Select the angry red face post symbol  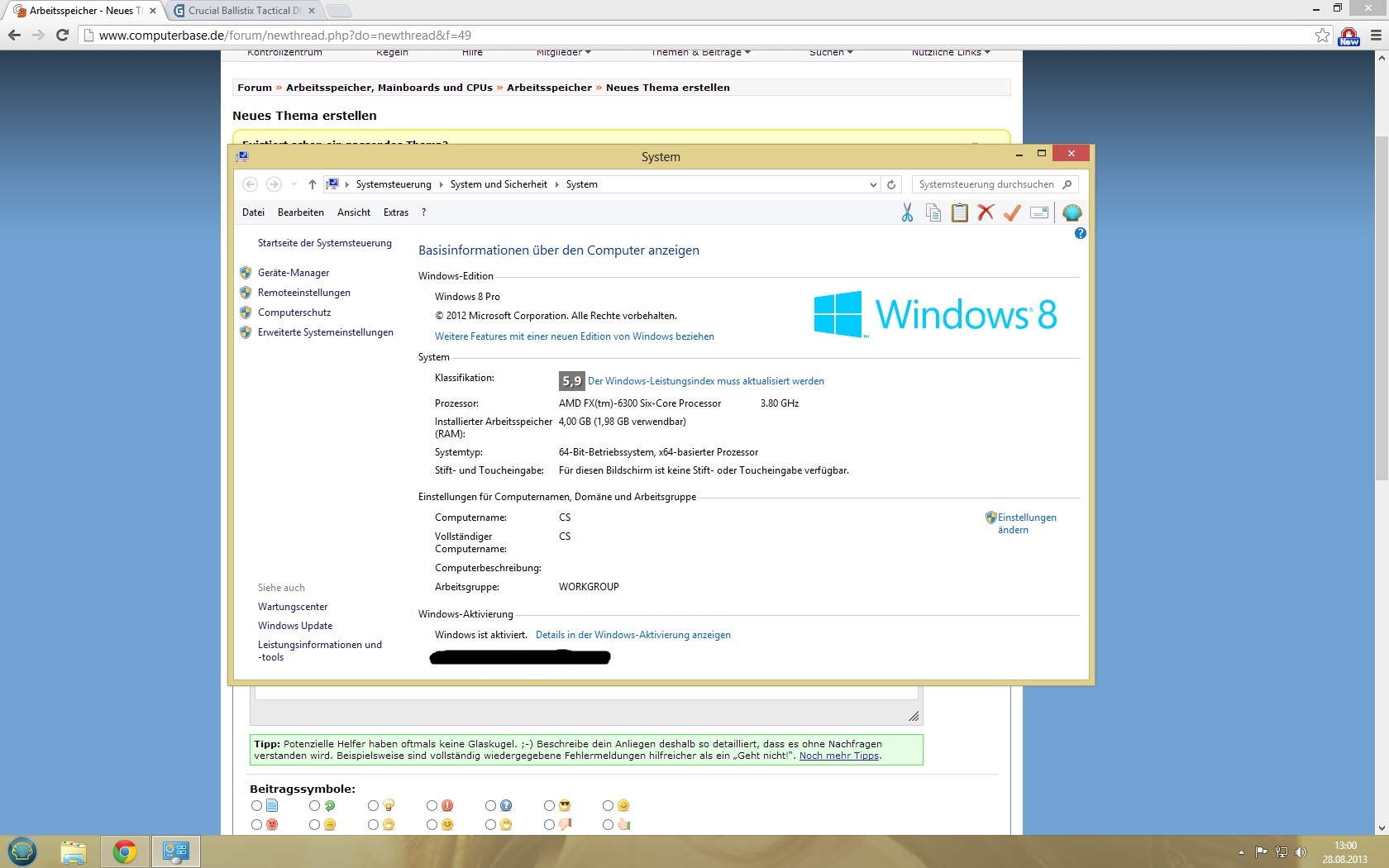[256, 824]
